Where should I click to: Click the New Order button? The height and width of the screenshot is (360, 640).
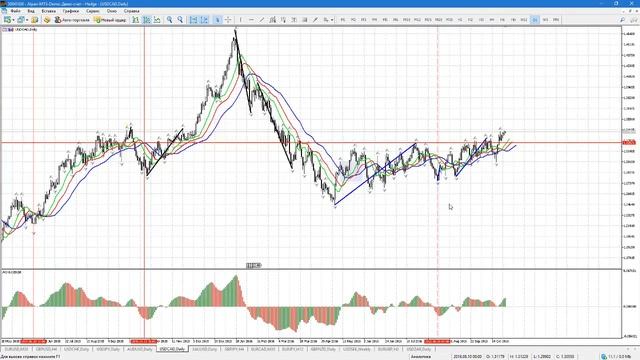[x=110, y=20]
